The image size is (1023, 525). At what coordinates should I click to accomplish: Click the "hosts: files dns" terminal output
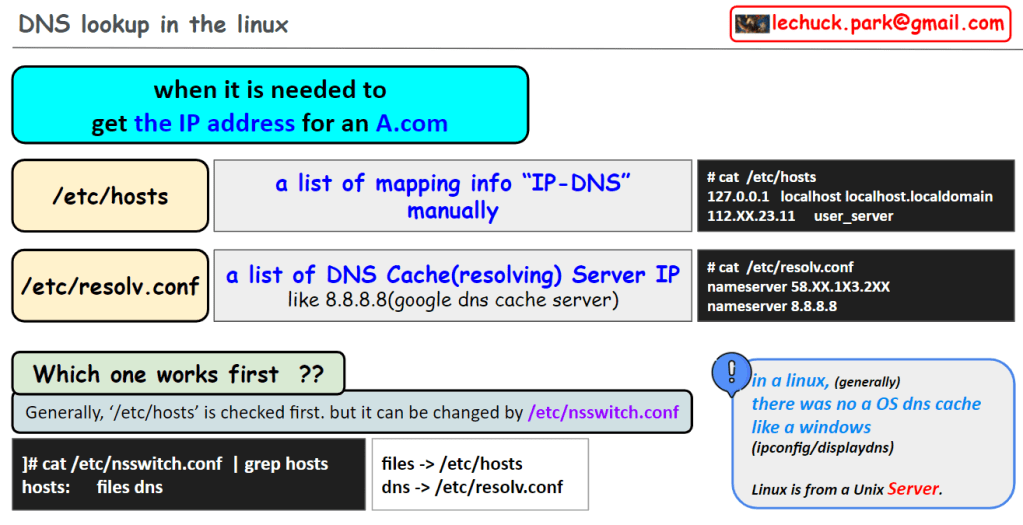(x=93, y=487)
